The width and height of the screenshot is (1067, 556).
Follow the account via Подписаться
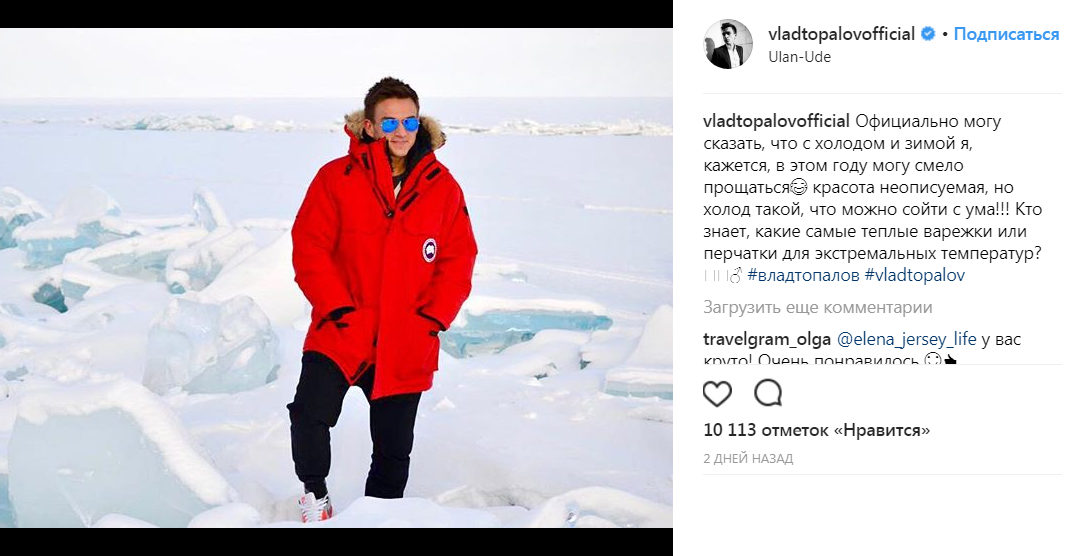[1006, 34]
